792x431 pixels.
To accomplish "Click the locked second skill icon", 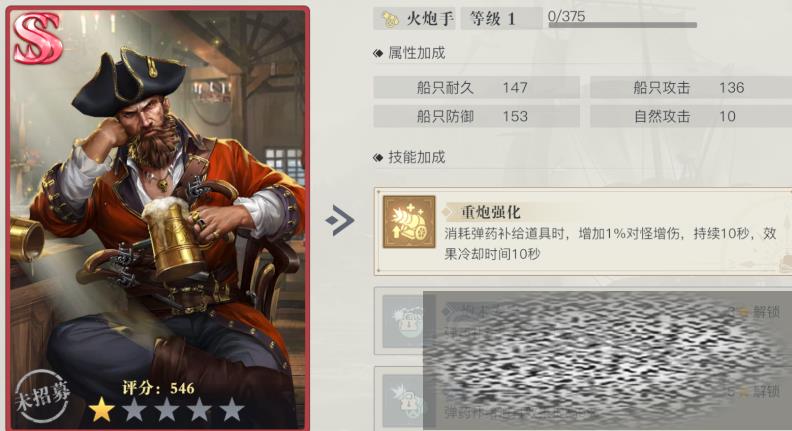I will click(404, 322).
